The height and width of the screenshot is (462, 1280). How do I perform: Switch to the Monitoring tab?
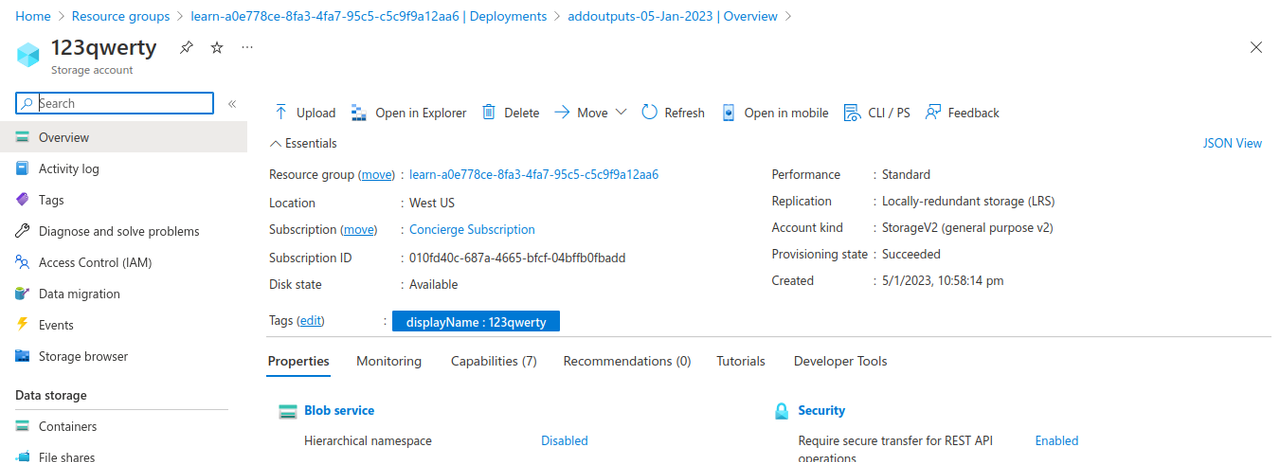(x=389, y=361)
